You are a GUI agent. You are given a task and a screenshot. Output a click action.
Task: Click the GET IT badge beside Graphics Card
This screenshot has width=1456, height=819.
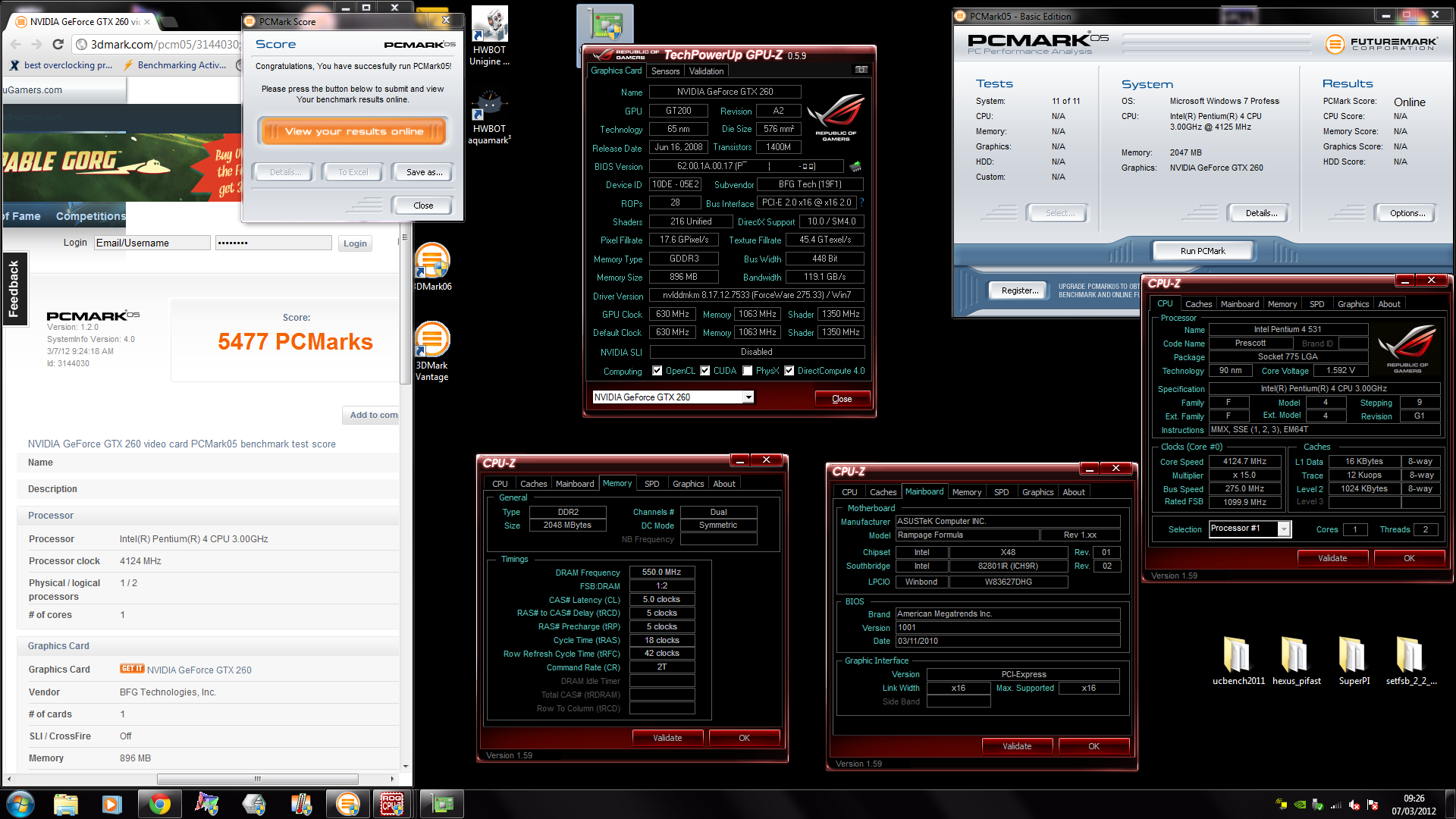(x=132, y=669)
